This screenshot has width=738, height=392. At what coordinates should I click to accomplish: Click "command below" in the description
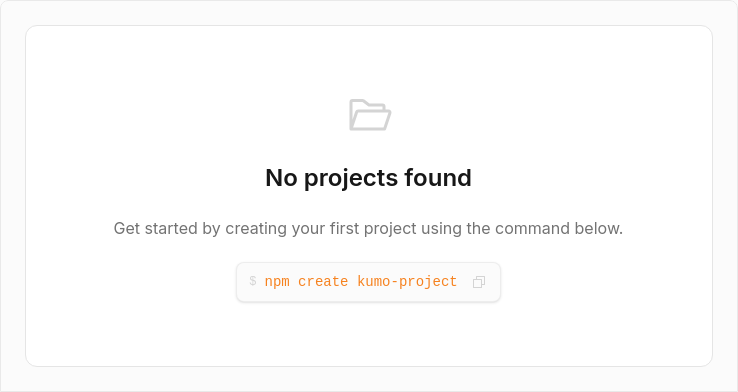[x=559, y=228]
